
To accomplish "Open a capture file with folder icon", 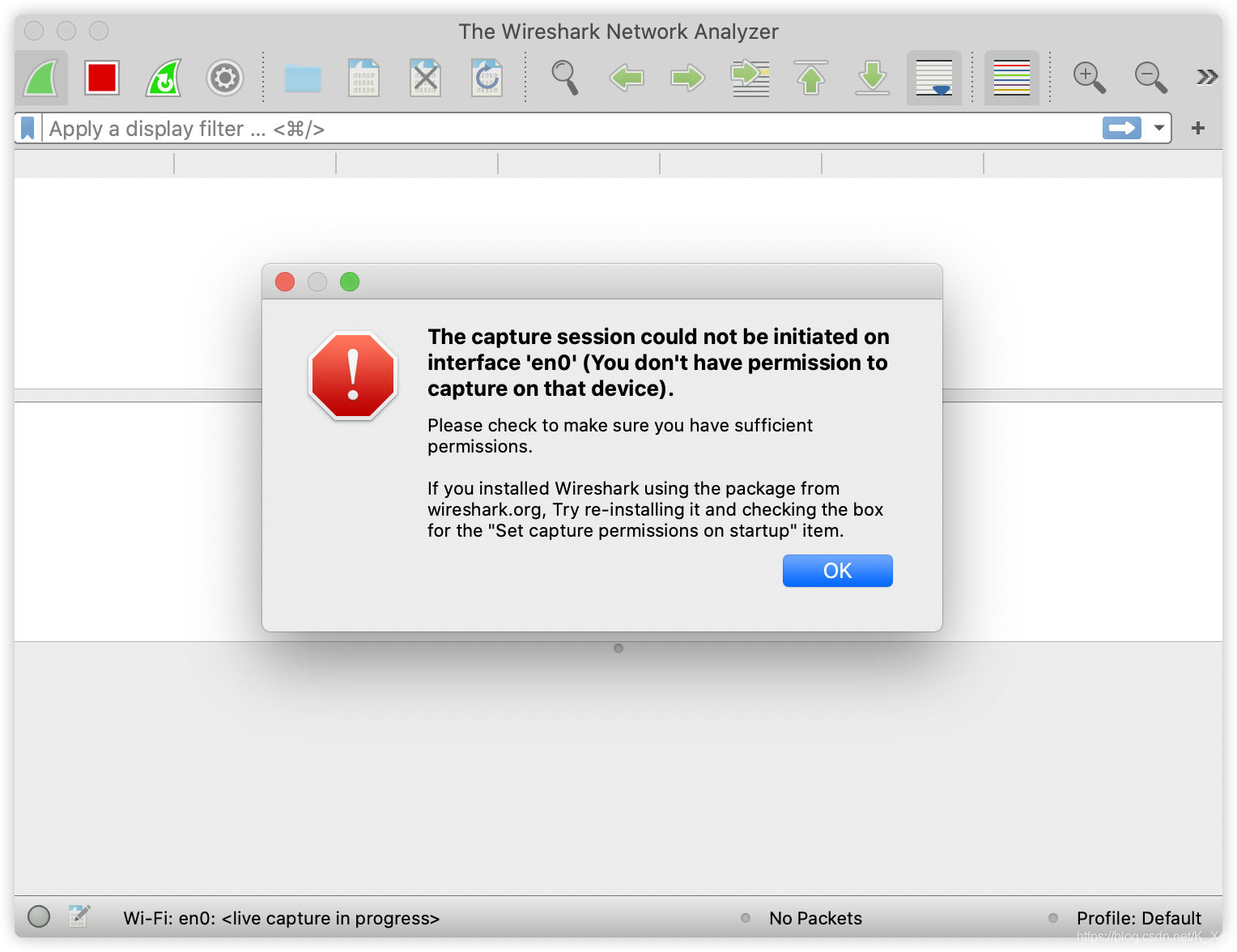I will point(303,79).
